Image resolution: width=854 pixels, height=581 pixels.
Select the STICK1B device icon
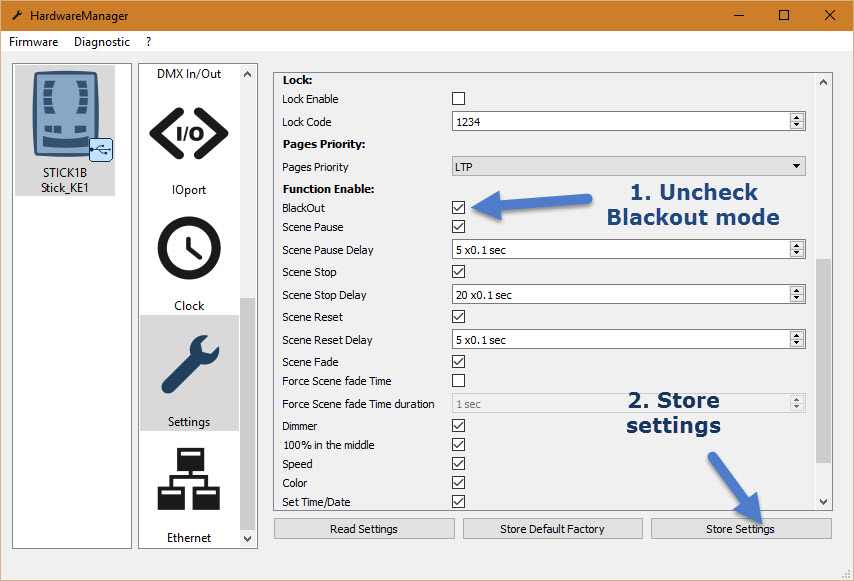(x=65, y=114)
